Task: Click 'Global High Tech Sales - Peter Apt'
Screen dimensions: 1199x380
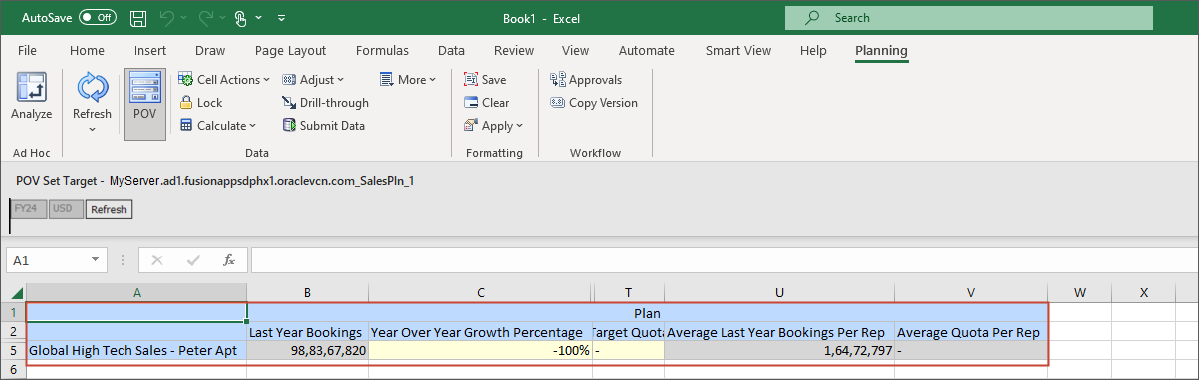Action: (137, 351)
